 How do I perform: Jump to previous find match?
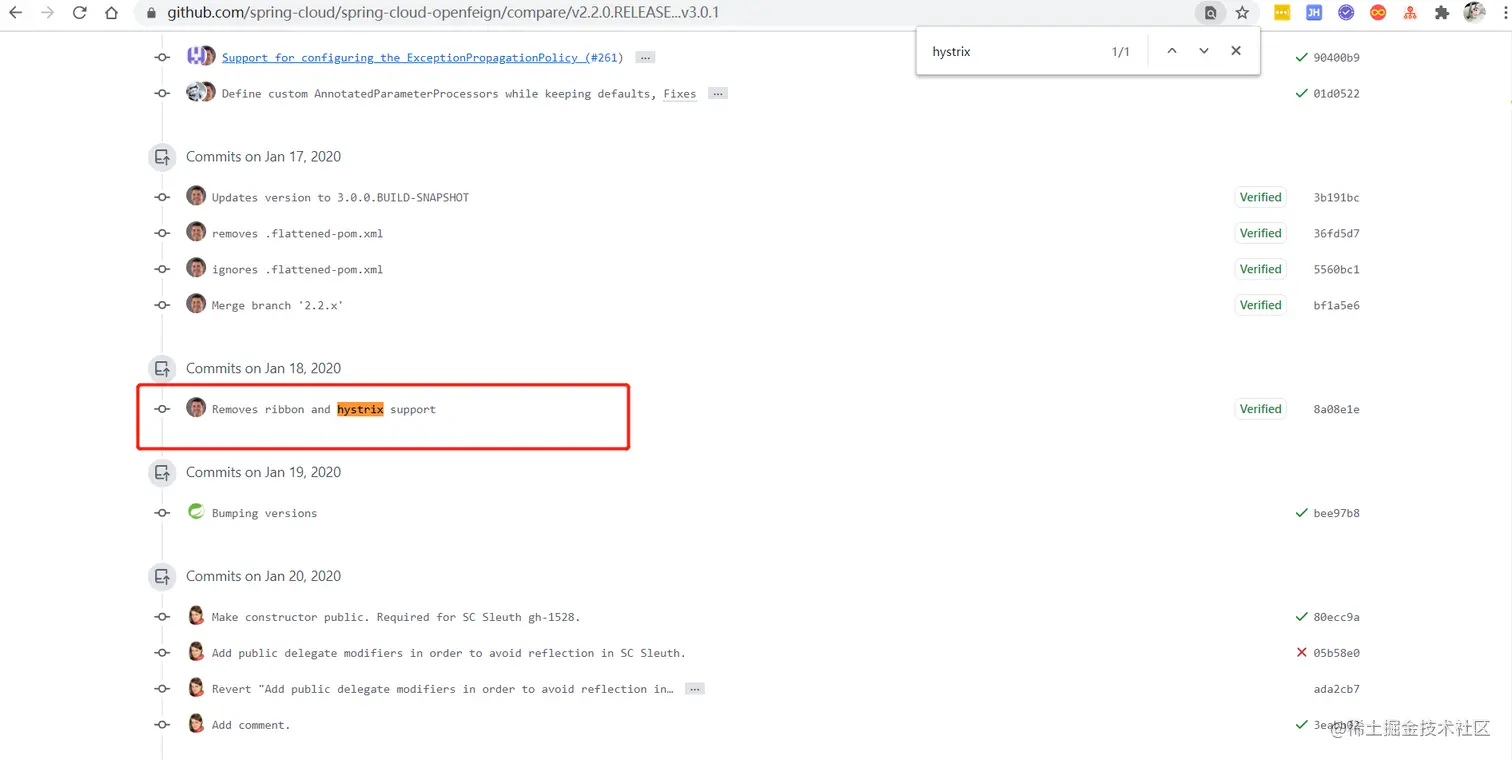click(x=1172, y=51)
